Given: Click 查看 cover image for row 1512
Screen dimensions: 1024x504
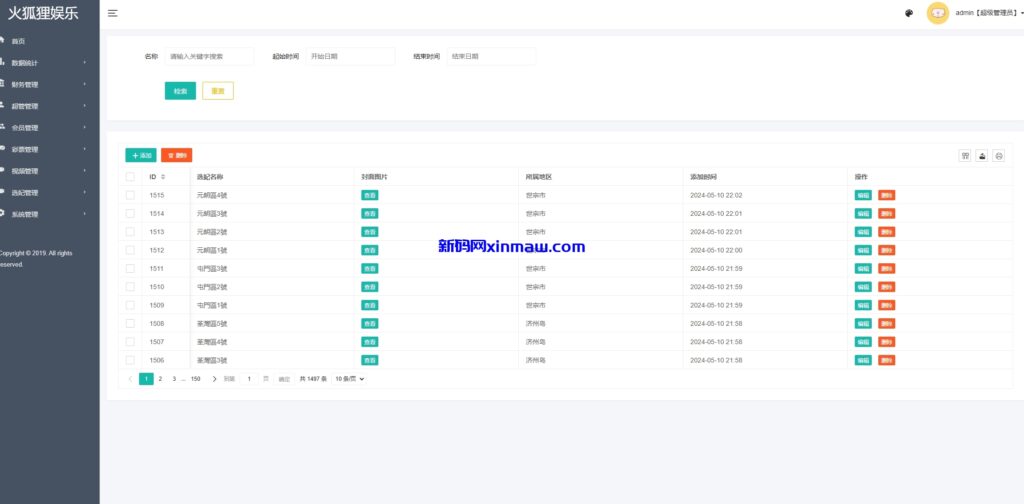Looking at the screenshot, I should [x=370, y=250].
